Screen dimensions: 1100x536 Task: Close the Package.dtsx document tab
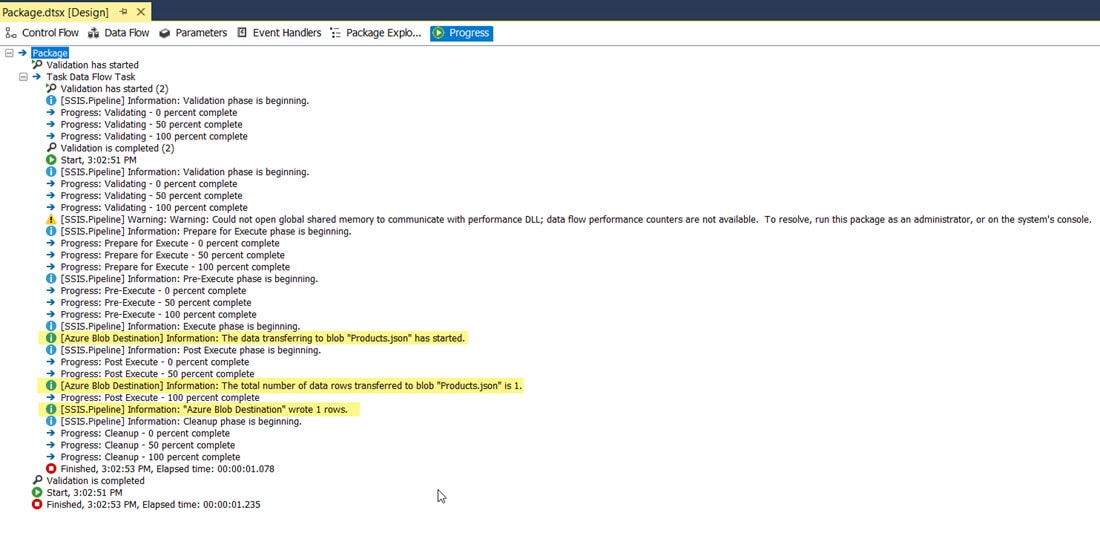[x=140, y=12]
